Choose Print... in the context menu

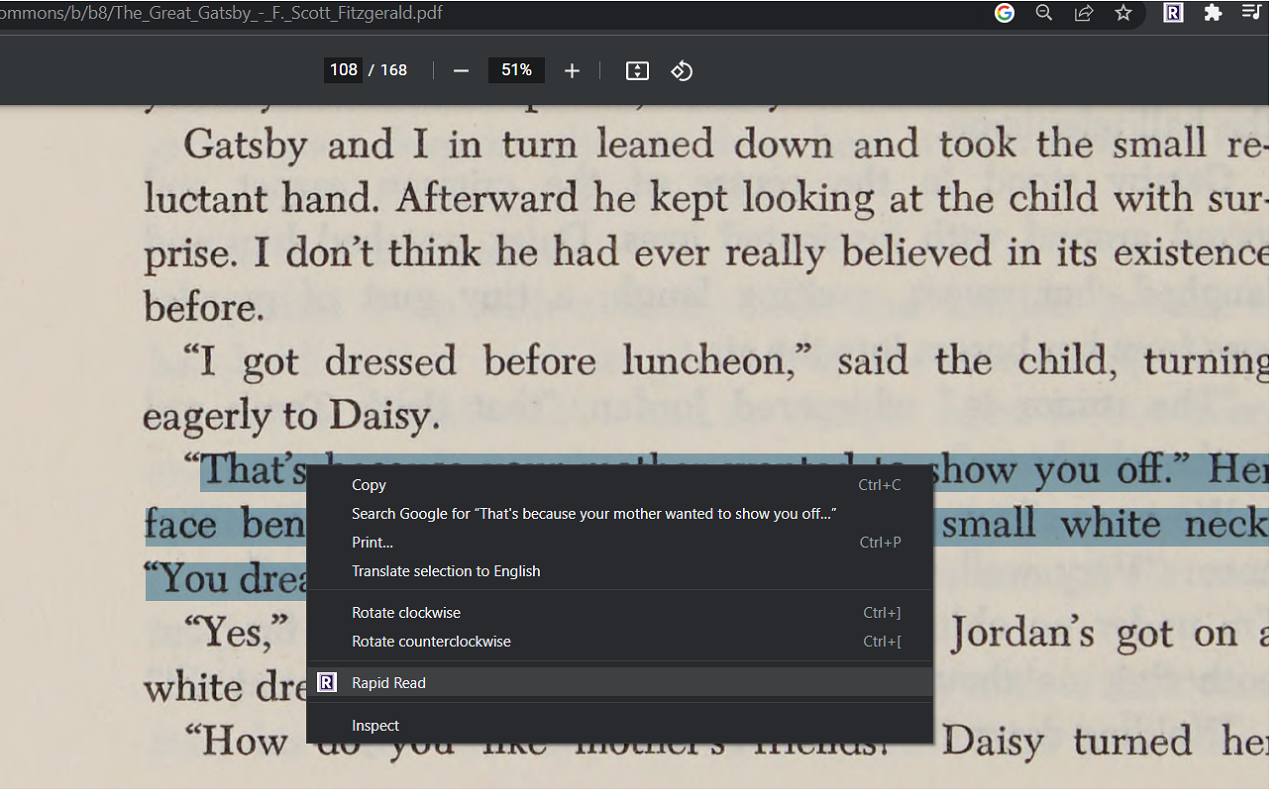pos(619,543)
